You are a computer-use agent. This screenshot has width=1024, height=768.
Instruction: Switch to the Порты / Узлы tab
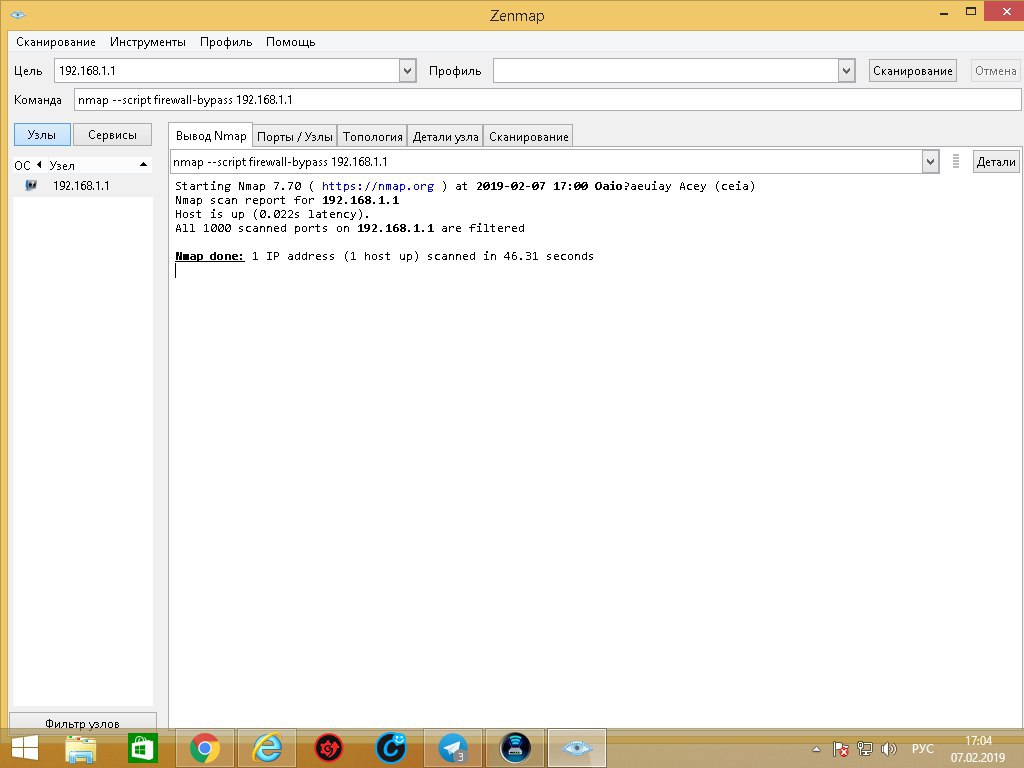(295, 136)
